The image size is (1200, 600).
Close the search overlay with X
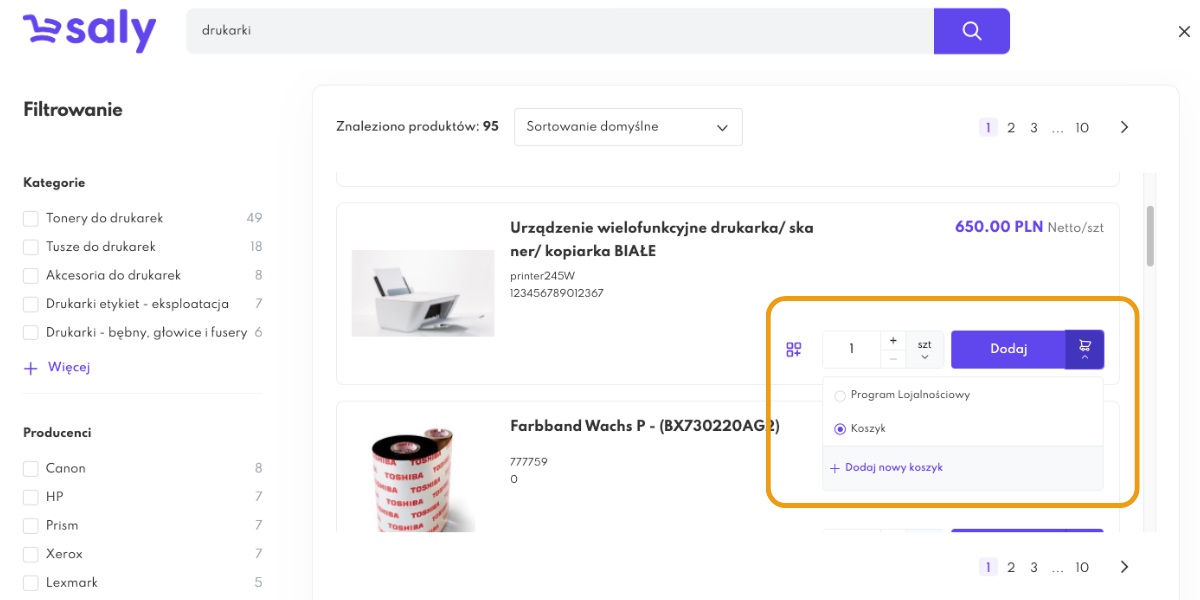1184,32
